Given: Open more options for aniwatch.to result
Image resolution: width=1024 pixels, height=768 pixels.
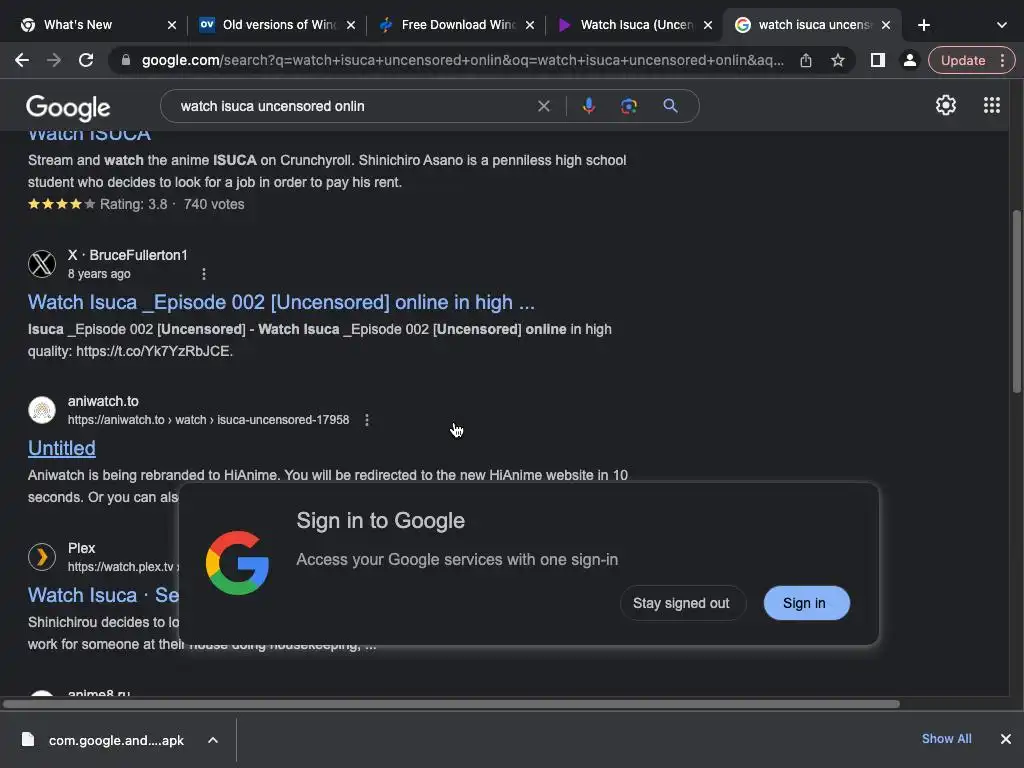Looking at the screenshot, I should [367, 420].
